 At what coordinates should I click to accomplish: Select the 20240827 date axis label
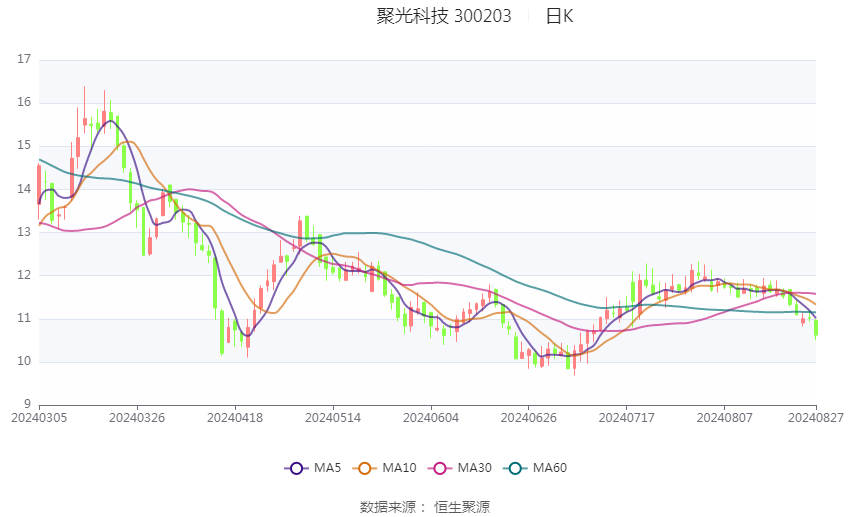click(x=816, y=418)
